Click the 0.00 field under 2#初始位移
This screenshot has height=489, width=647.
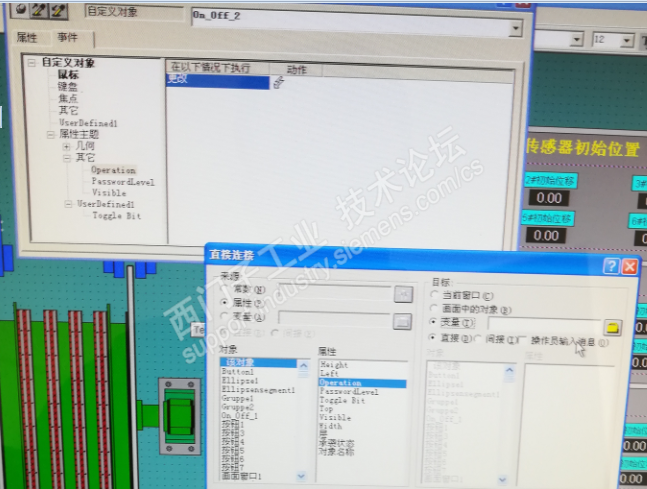tap(549, 198)
